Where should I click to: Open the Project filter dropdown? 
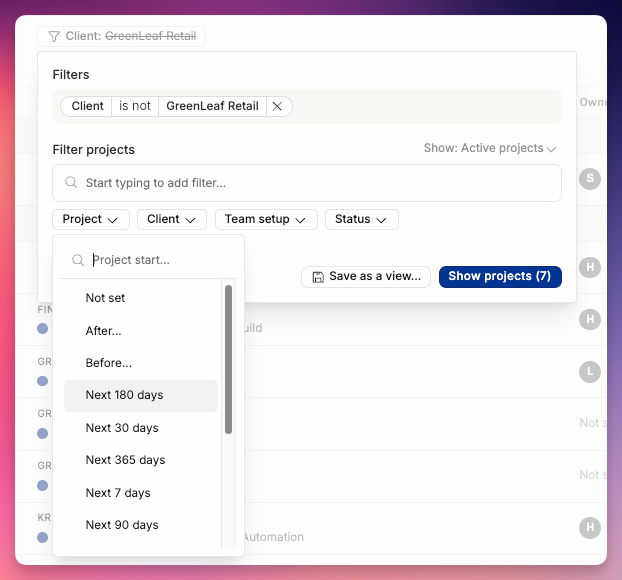[x=91, y=219]
